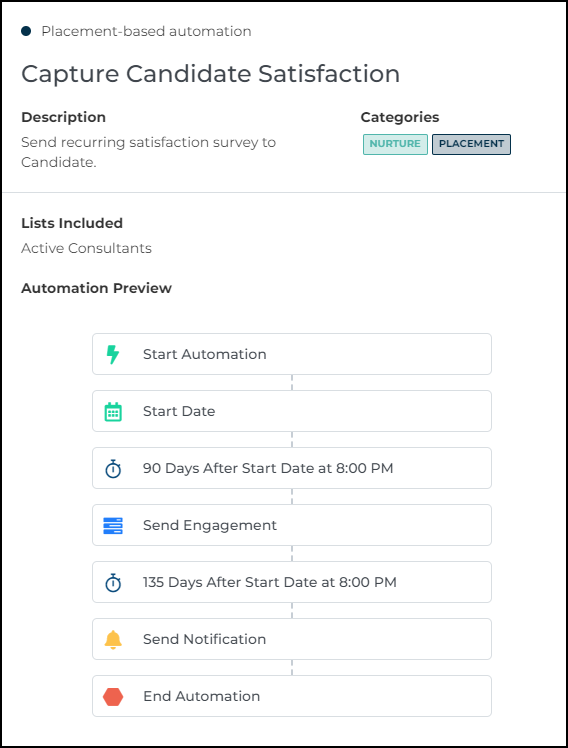
Task: Click the yellow bell notification icon
Action: pyautogui.click(x=113, y=639)
